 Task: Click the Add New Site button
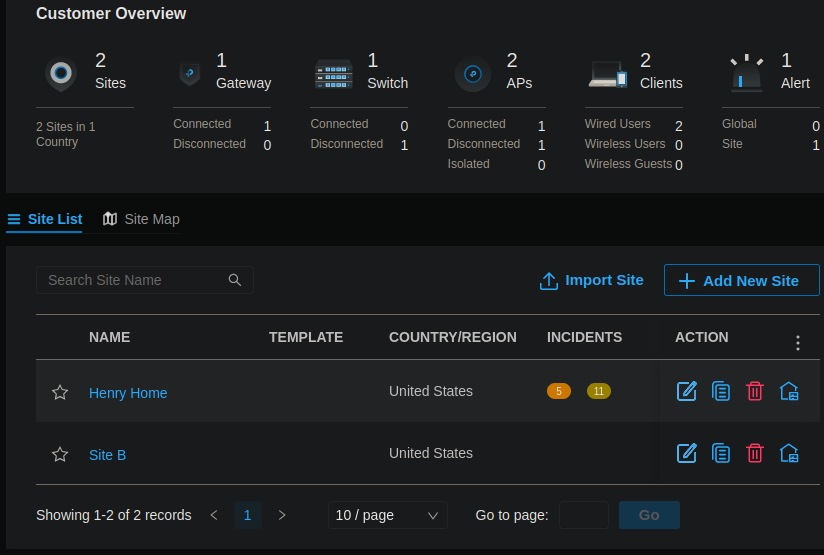741,280
